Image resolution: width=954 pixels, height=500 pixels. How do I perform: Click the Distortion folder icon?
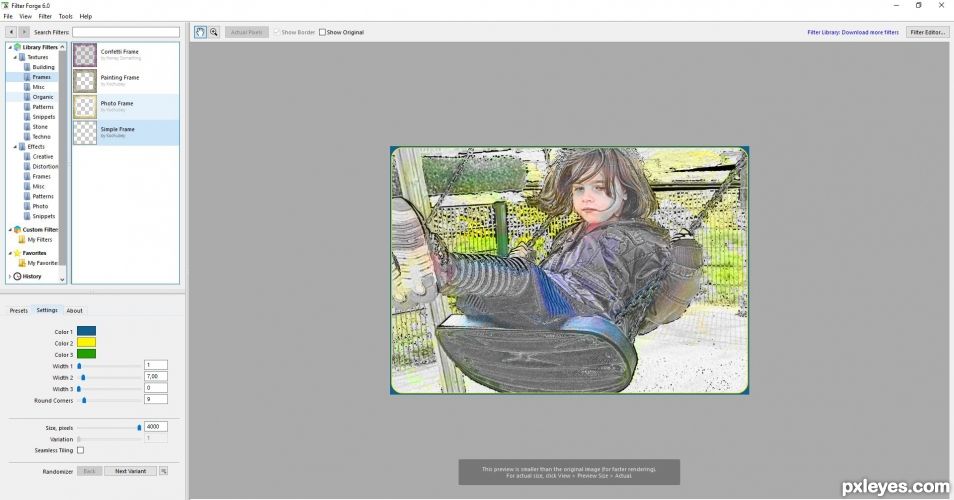click(x=27, y=166)
